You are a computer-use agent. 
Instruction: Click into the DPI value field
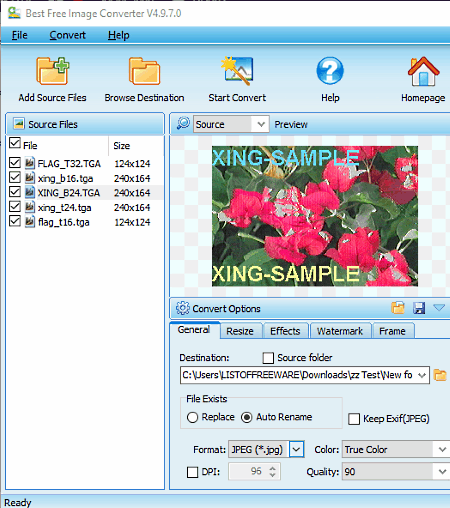[x=248, y=471]
